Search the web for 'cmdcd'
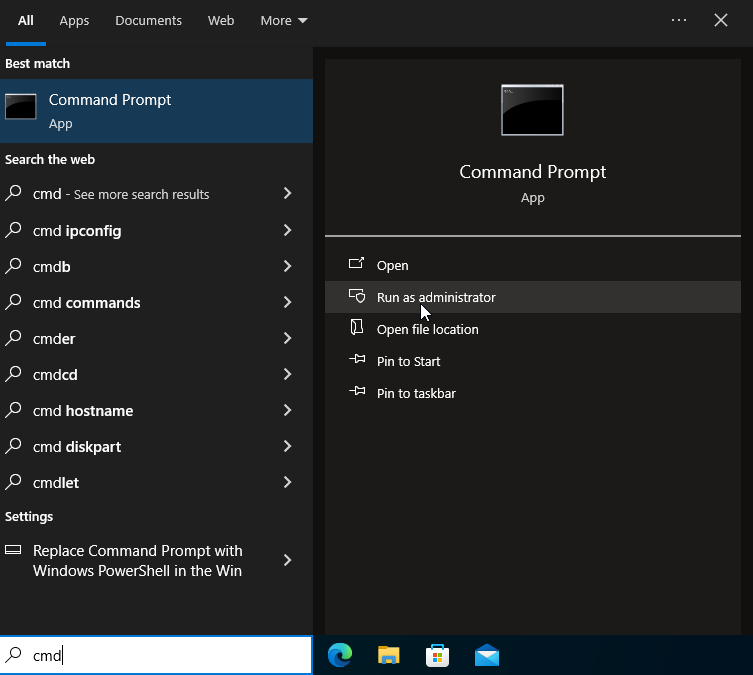The image size is (753, 675). [156, 374]
